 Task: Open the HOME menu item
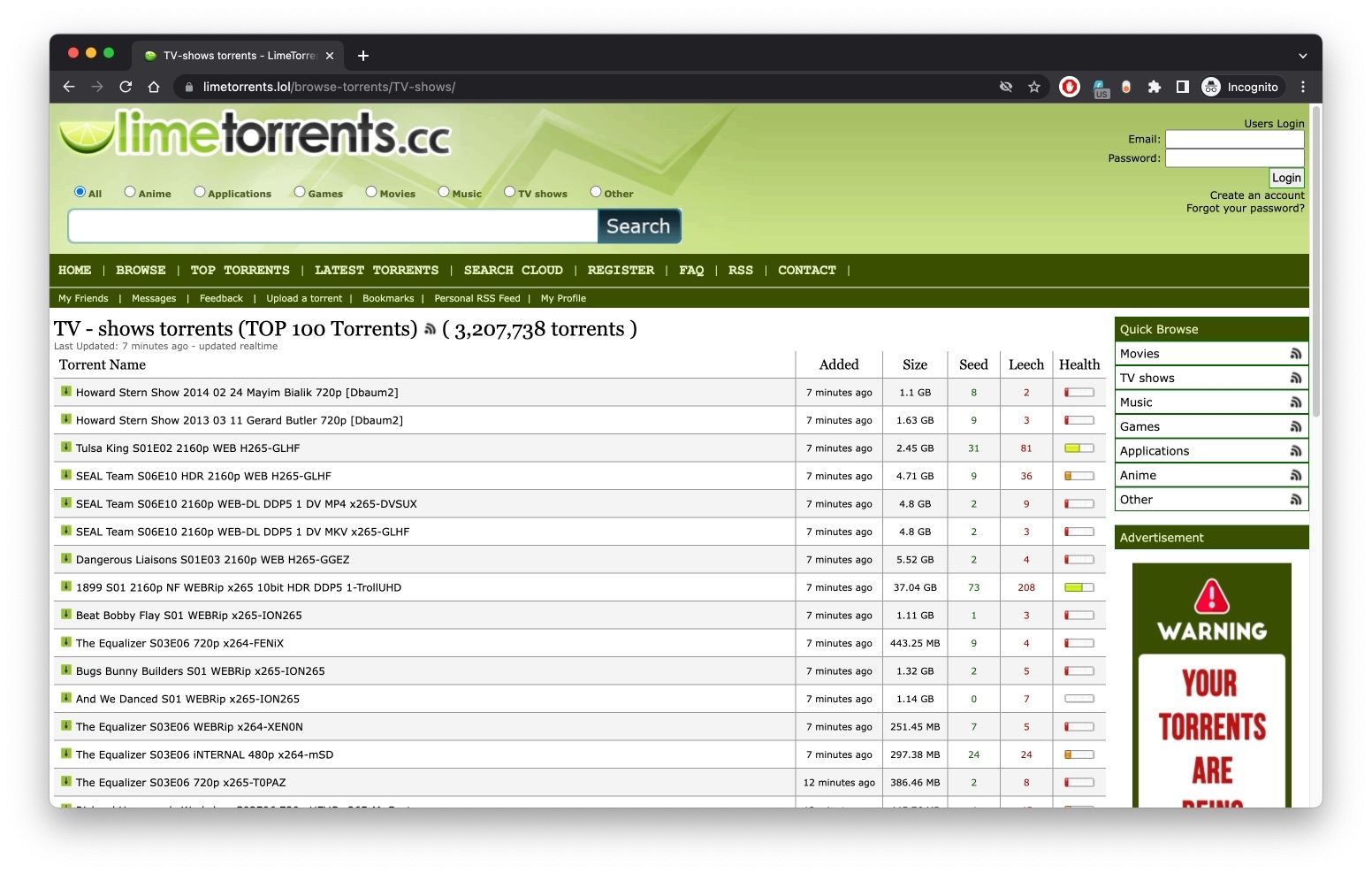(x=75, y=271)
